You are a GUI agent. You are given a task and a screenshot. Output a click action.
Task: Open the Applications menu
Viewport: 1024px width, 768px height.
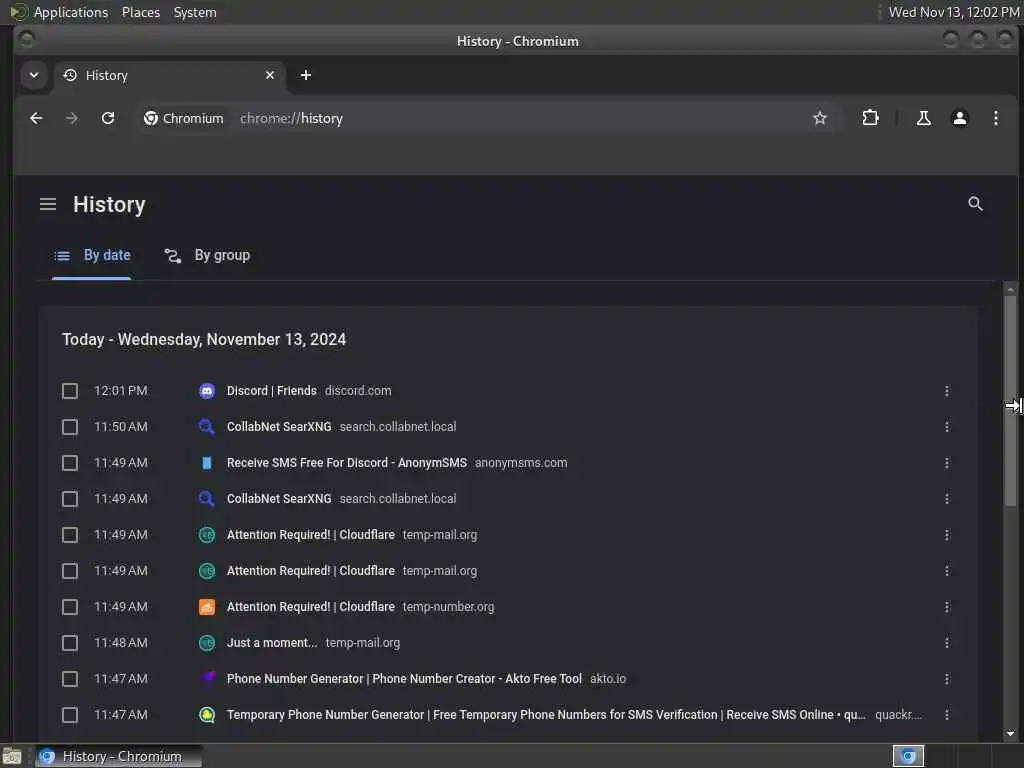click(x=71, y=12)
